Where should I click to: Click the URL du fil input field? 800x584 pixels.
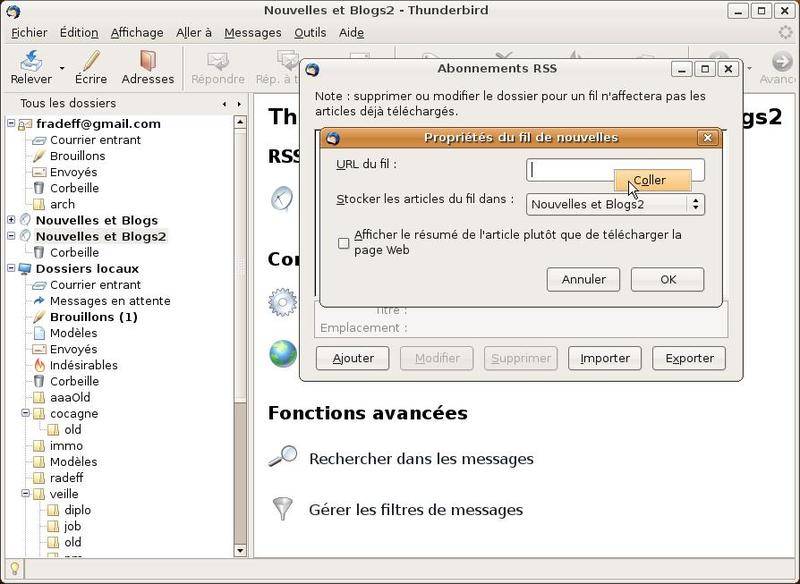point(615,170)
